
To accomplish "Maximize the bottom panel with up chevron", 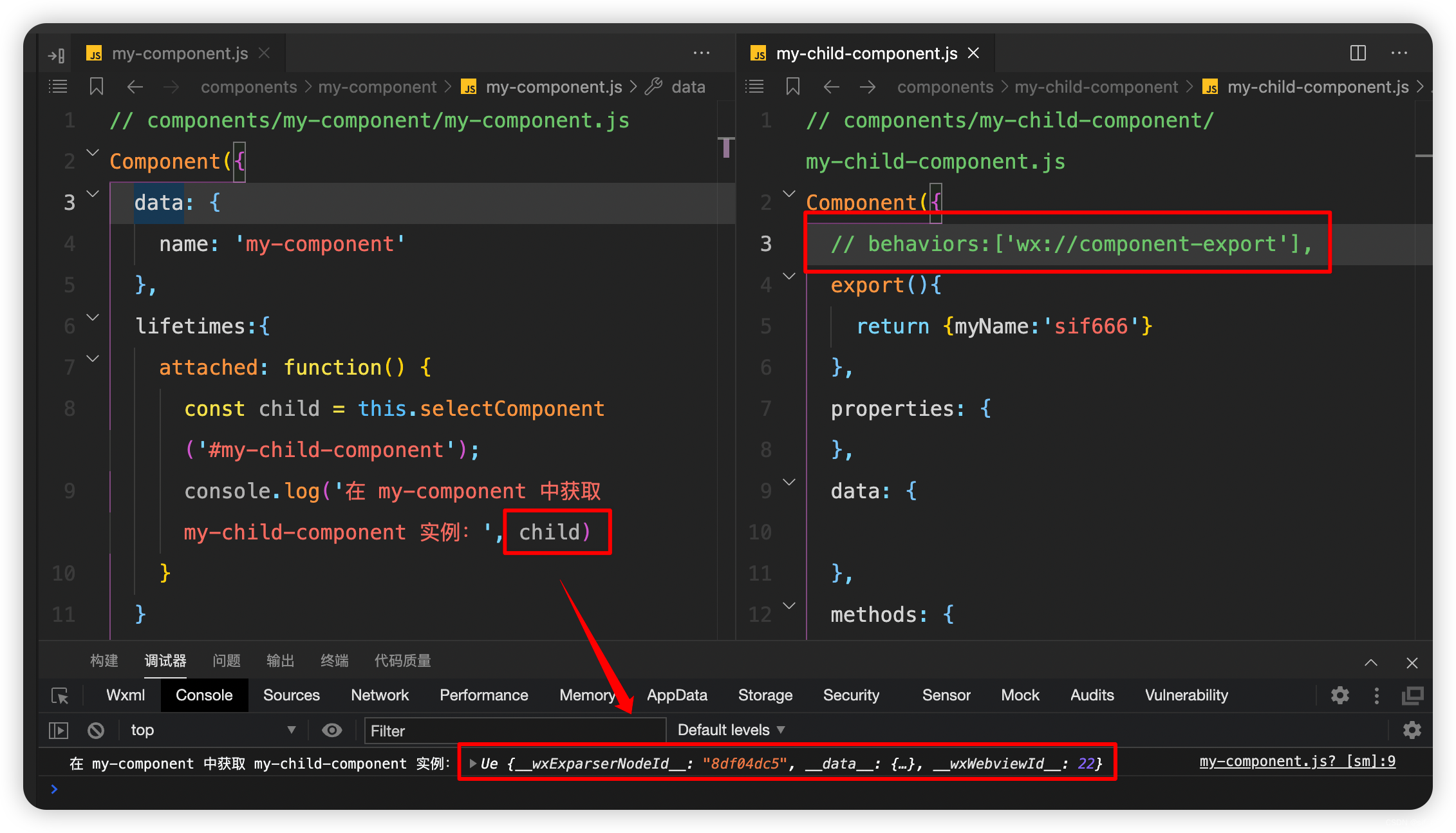I will [x=1371, y=662].
